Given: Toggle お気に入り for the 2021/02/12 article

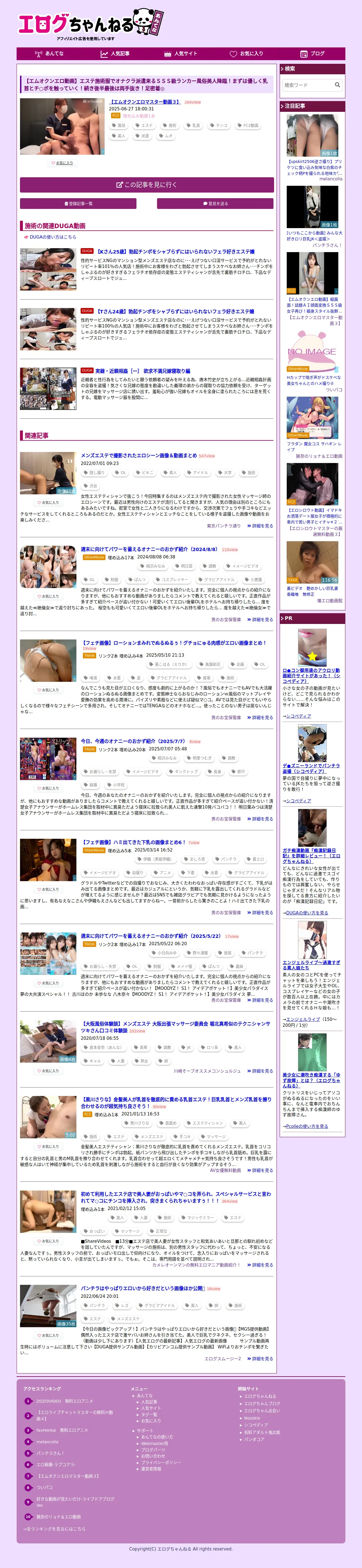Looking at the screenshot, I should (x=48, y=1241).
